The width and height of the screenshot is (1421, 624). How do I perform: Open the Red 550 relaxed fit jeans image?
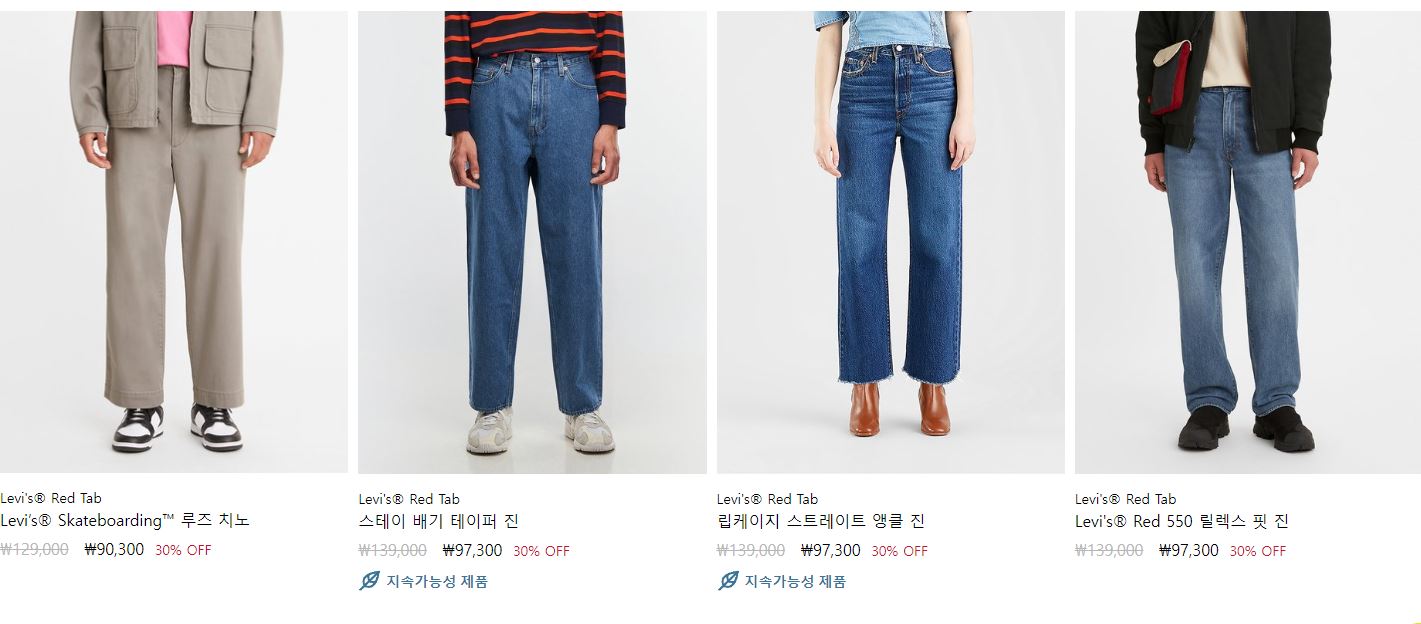1248,242
